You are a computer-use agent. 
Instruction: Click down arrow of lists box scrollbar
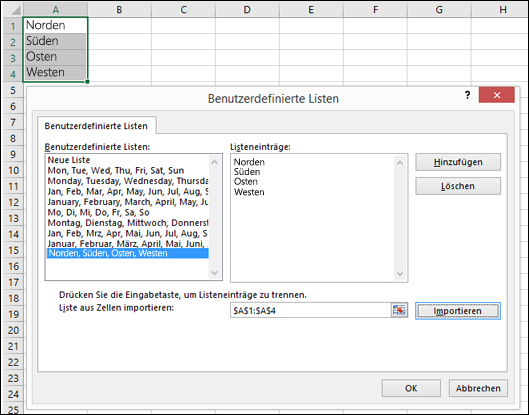click(x=214, y=273)
